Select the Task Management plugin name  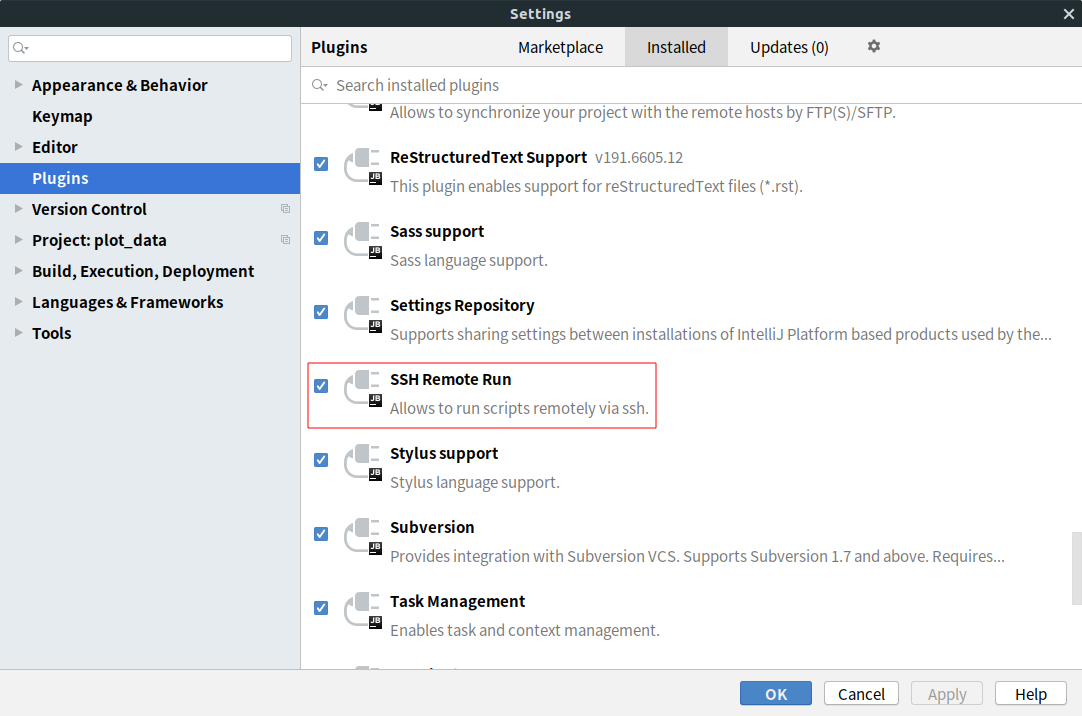tap(458, 601)
